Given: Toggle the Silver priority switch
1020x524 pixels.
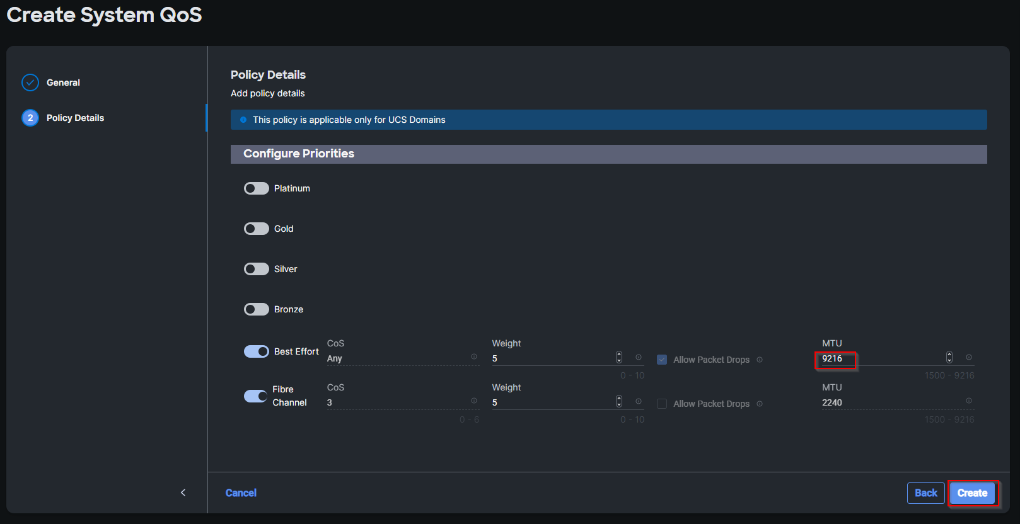Looking at the screenshot, I should point(256,269).
